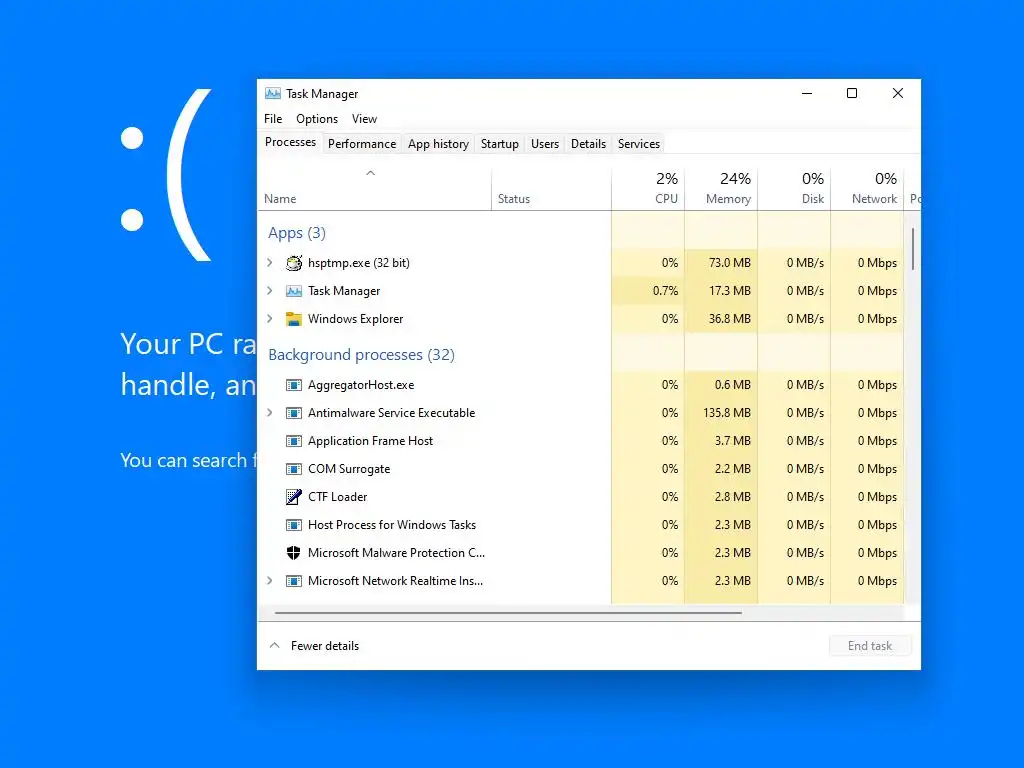Image resolution: width=1024 pixels, height=768 pixels.
Task: Select the CTF Loader row name
Action: point(338,497)
